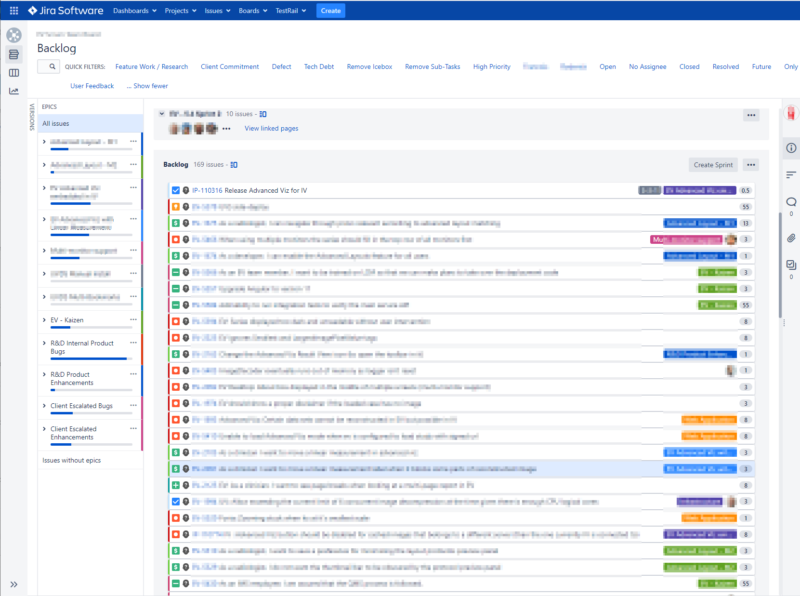The width and height of the screenshot is (800, 596).
Task: Enable the Remove Icebox quick filter
Action: [369, 66]
